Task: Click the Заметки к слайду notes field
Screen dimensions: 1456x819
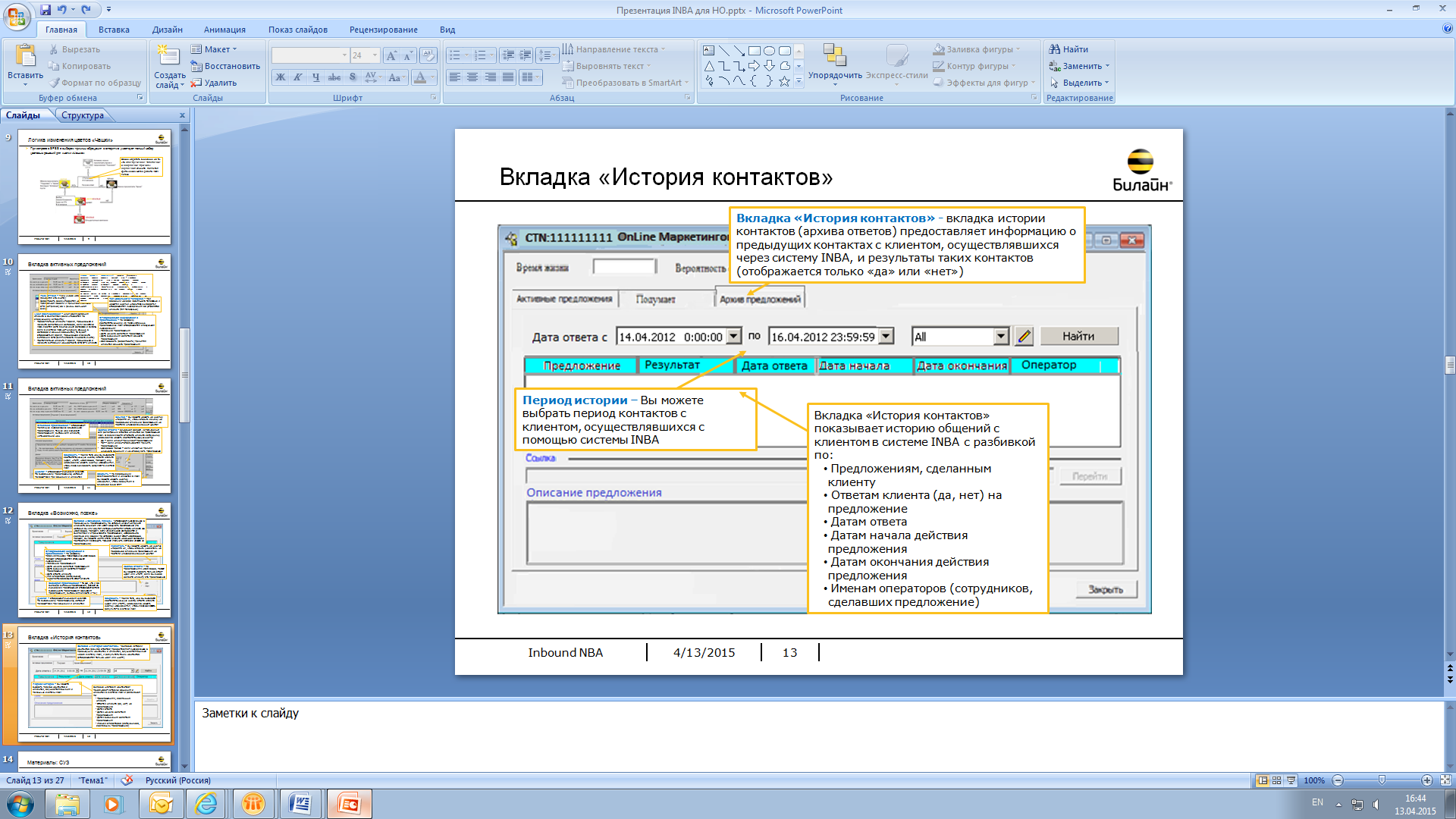Action: [x=819, y=736]
